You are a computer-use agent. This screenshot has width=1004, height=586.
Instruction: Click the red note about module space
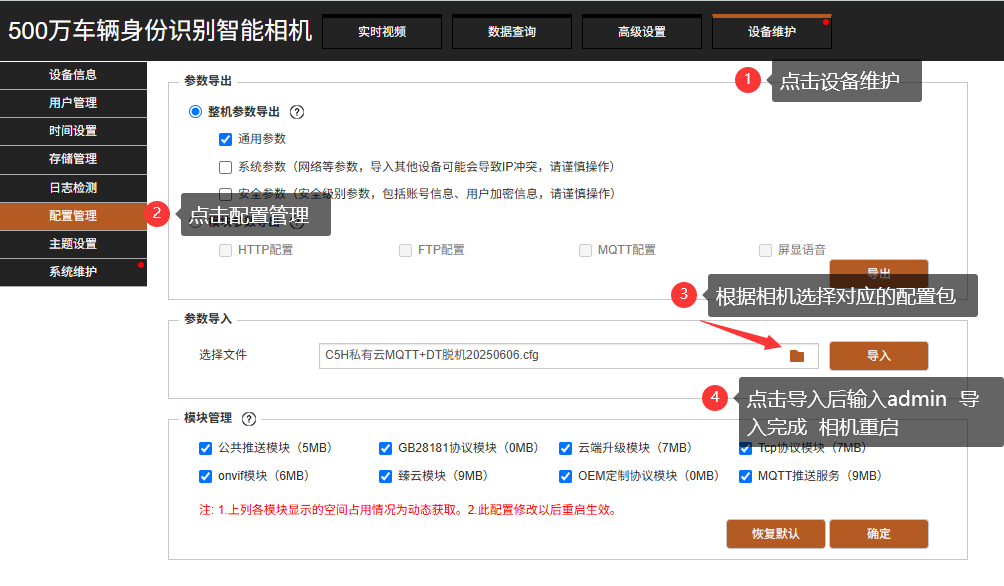tap(409, 510)
